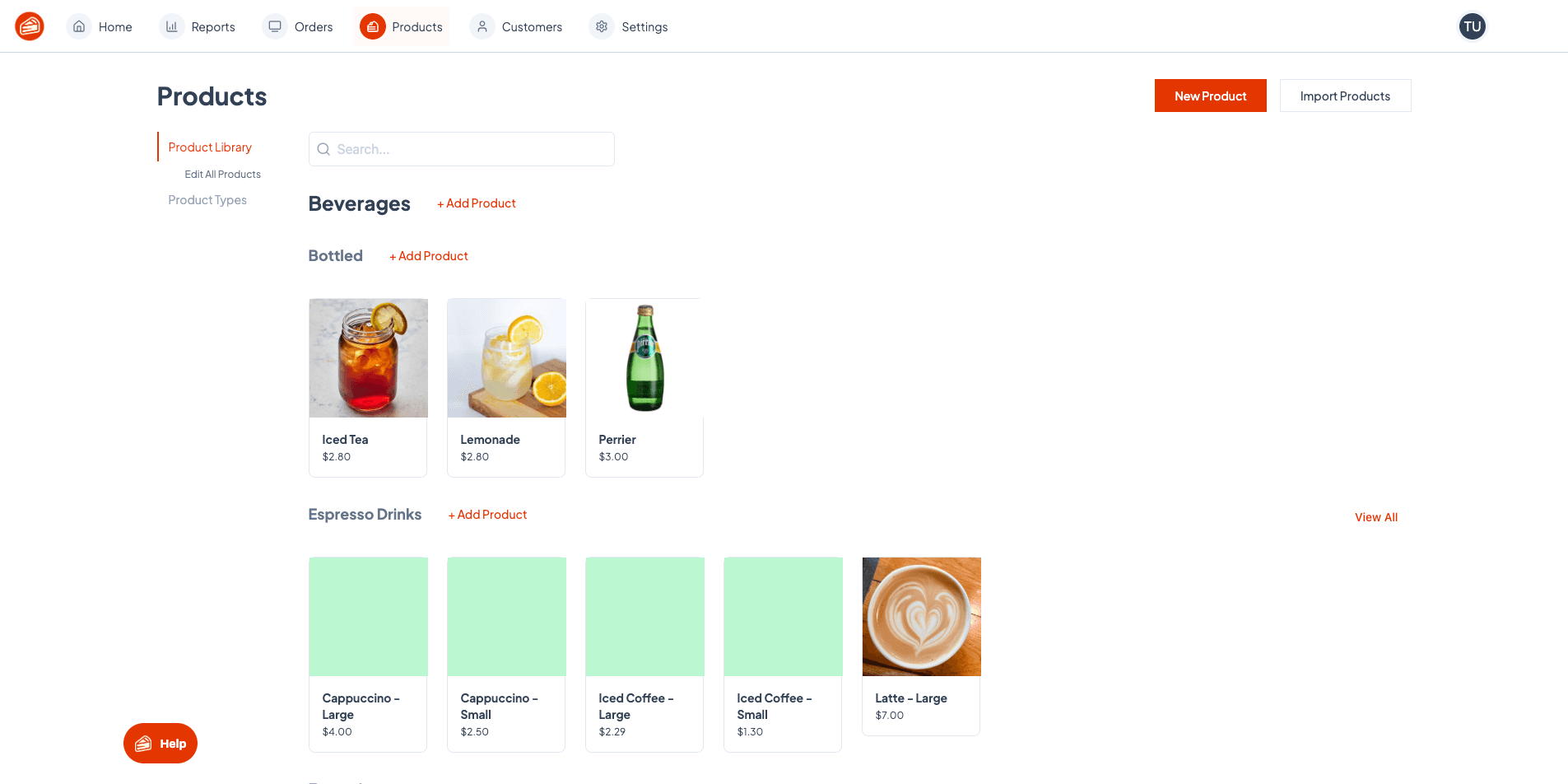Open Cappuccino - Large placeholder image
The width and height of the screenshot is (1568, 784).
(368, 616)
